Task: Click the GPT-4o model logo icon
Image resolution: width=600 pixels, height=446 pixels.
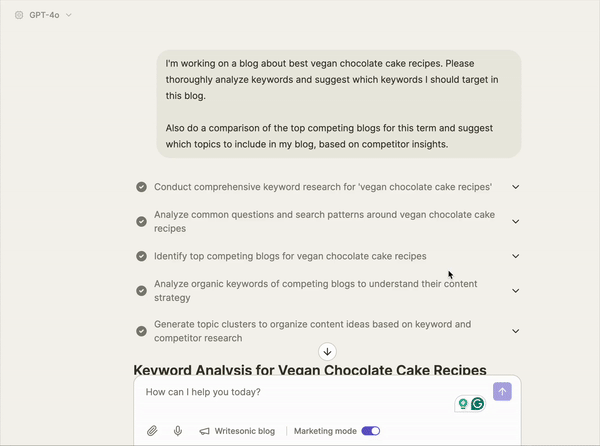Action: (18, 15)
